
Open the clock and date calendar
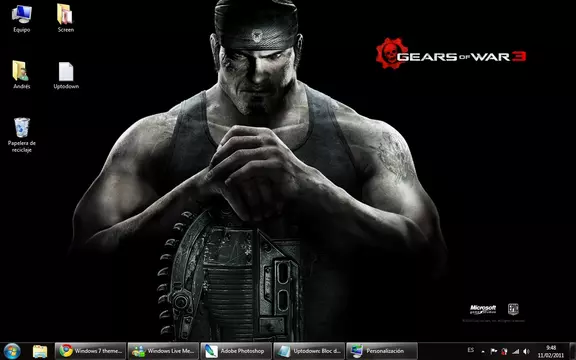[x=551, y=352]
